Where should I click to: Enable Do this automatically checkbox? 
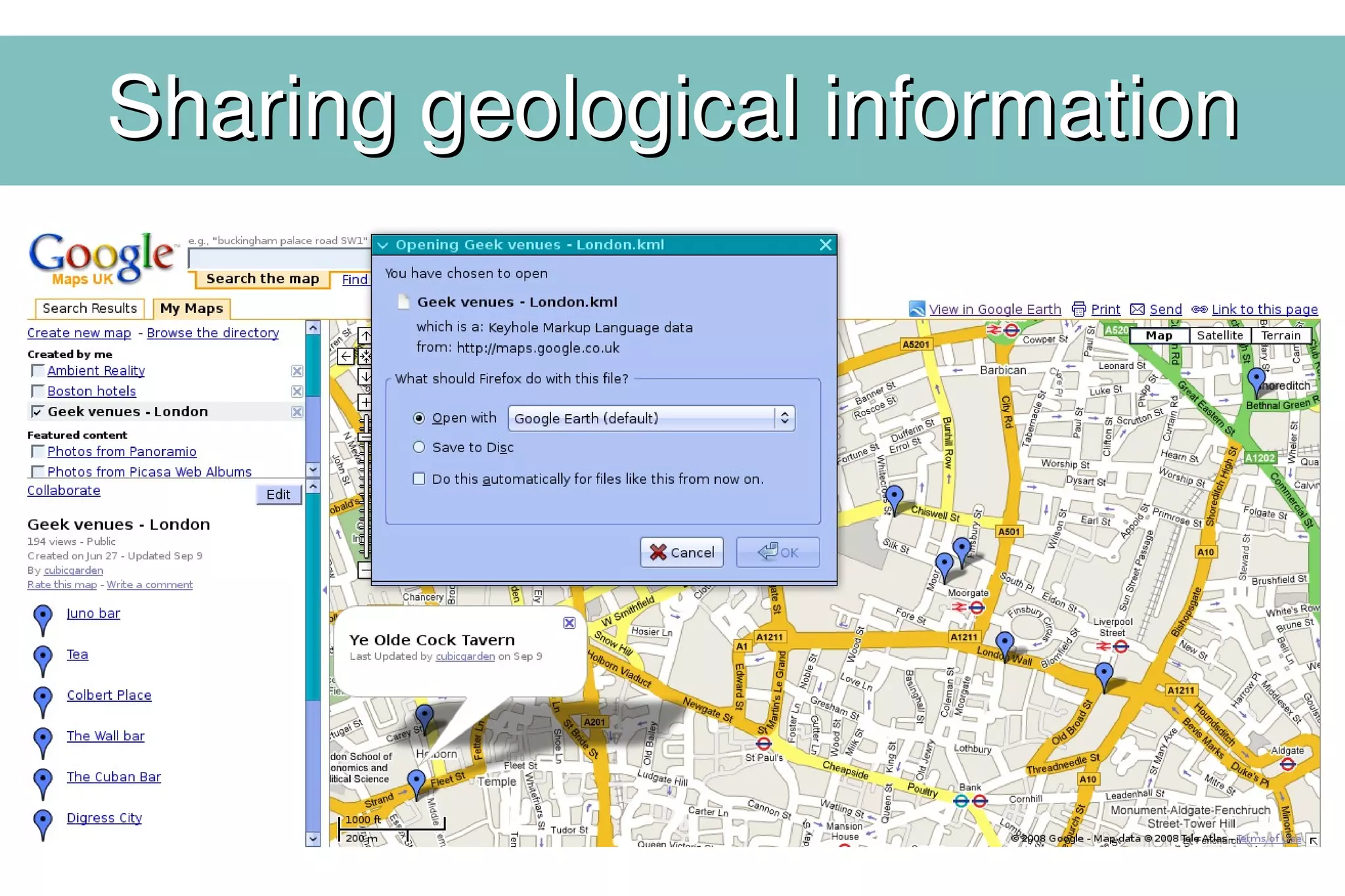point(419,479)
